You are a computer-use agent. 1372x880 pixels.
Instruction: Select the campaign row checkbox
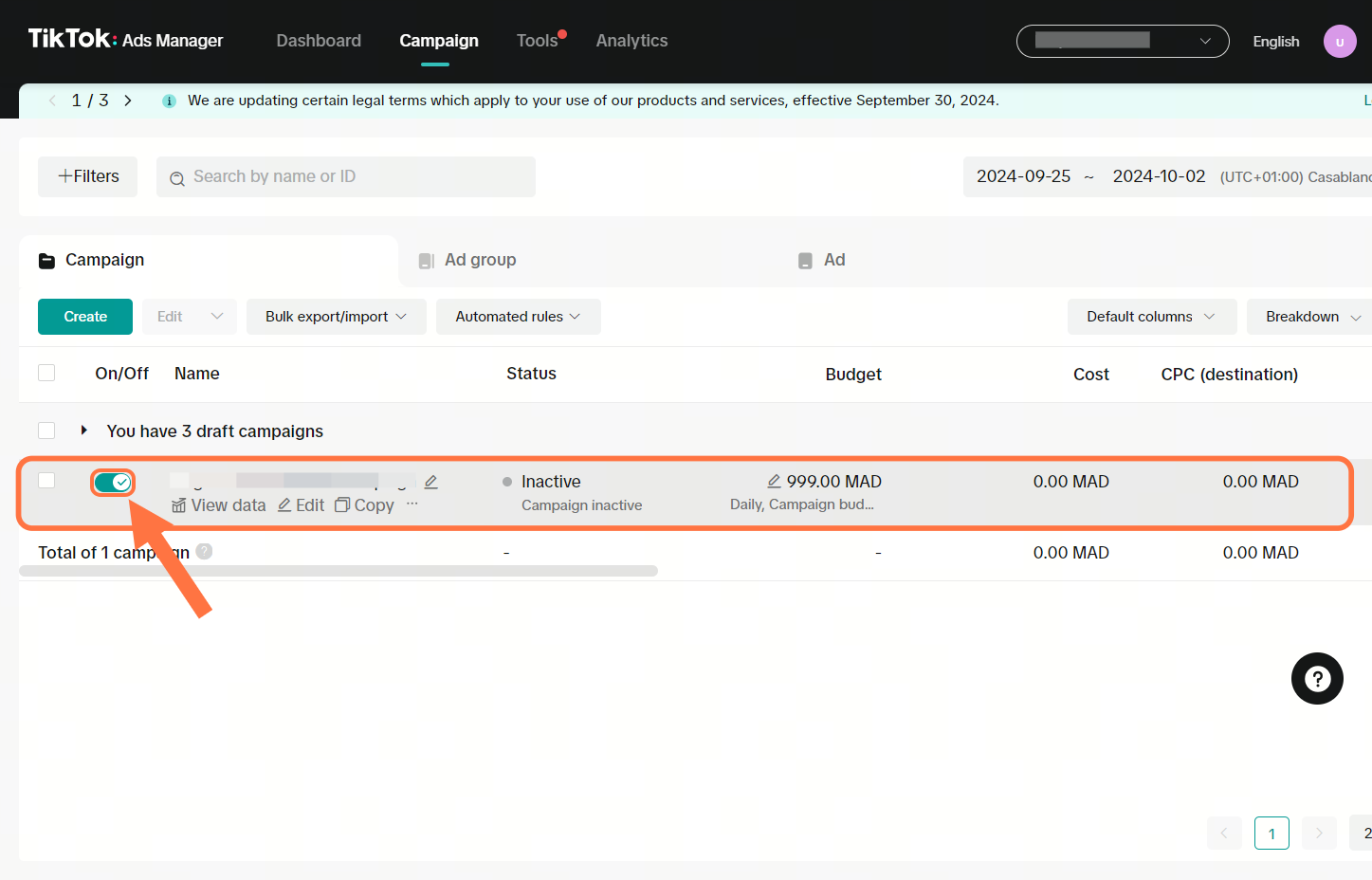point(46,481)
